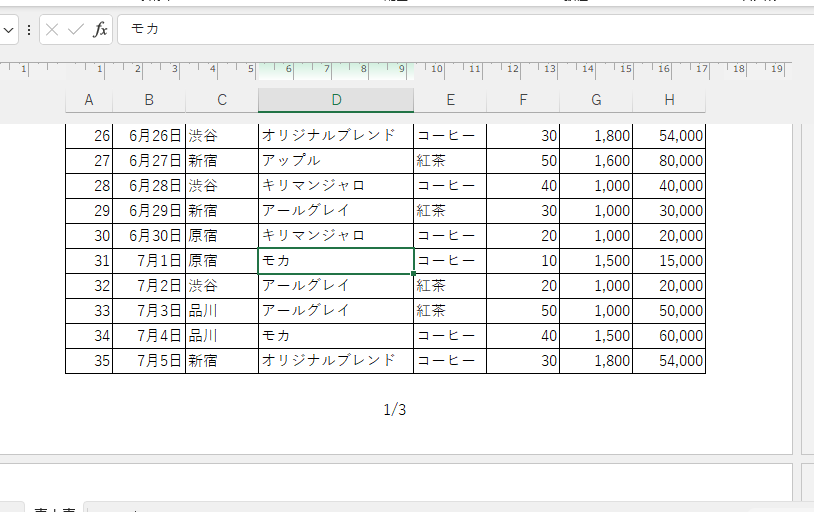Click アールグレイ cell in row 32
The image size is (814, 512).
tap(336, 286)
